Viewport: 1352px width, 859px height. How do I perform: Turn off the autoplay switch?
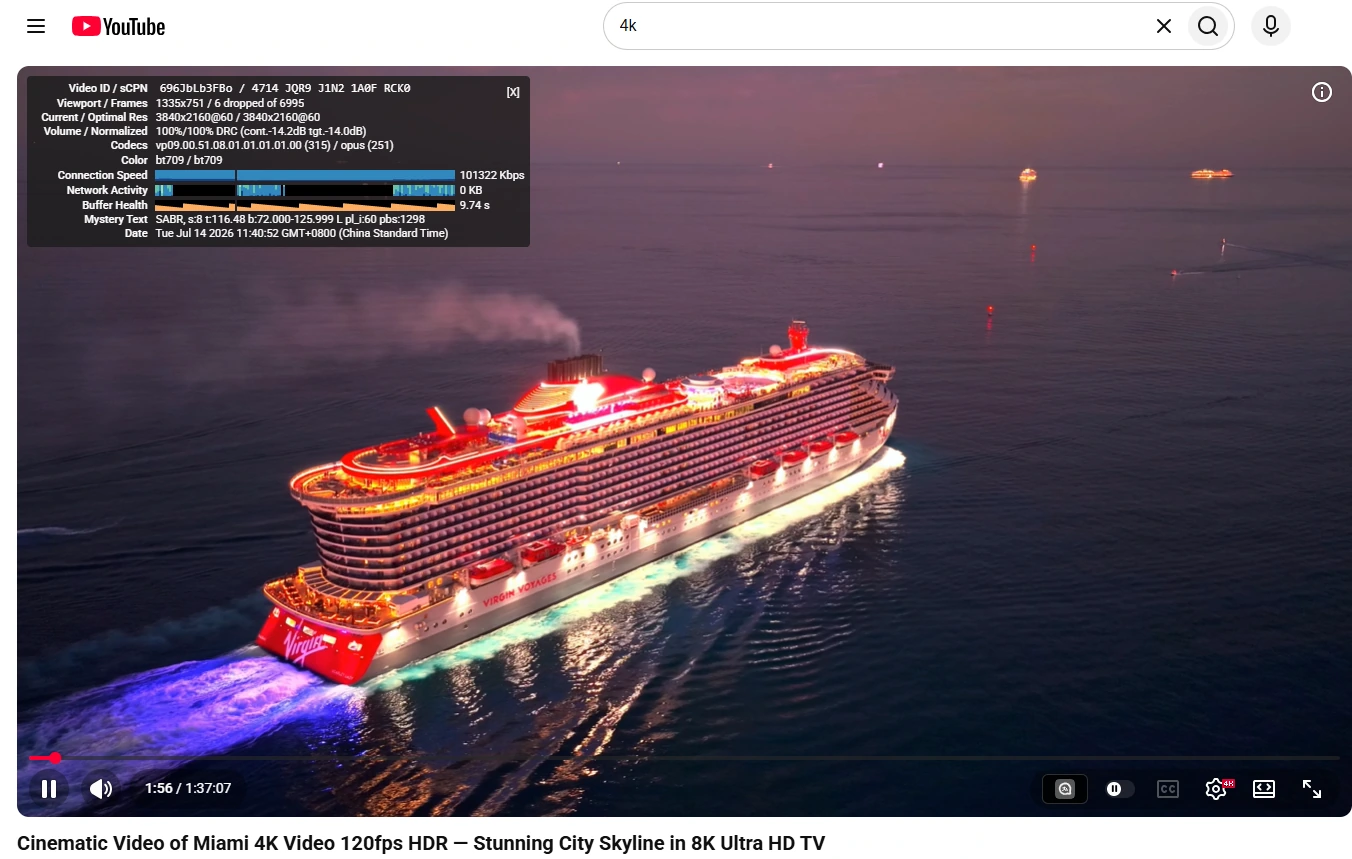pos(1118,789)
